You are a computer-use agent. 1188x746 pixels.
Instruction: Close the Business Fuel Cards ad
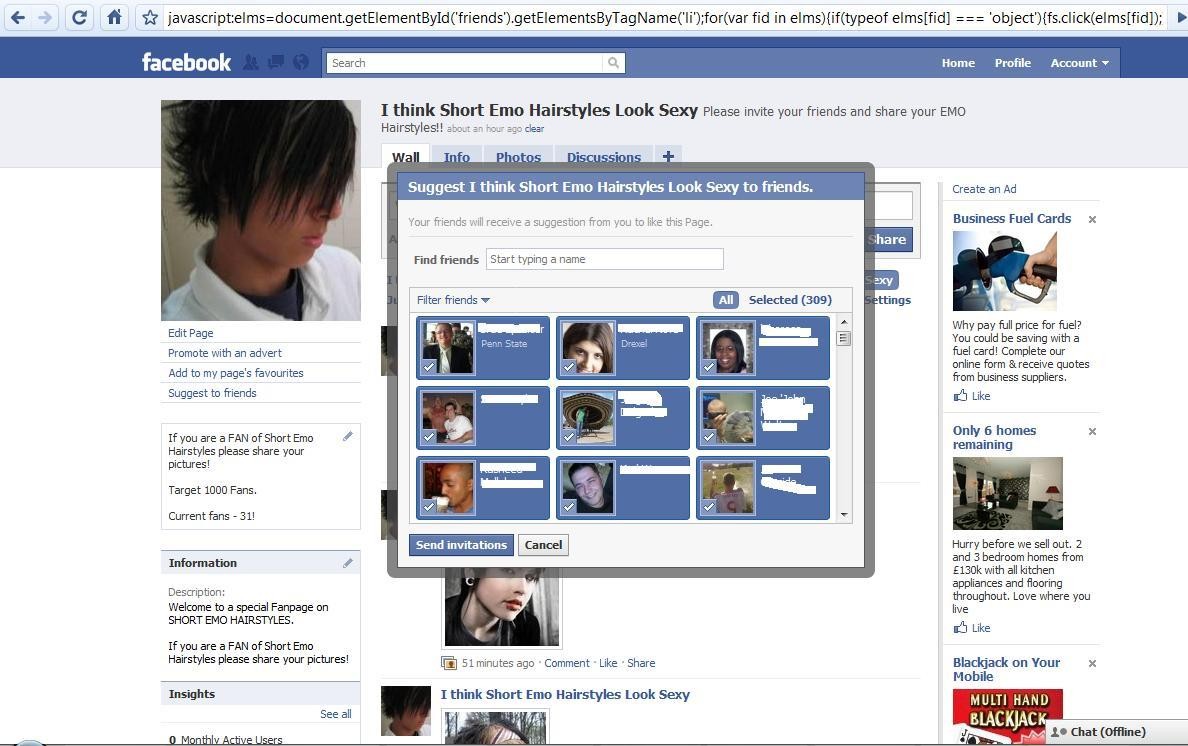(1092, 219)
